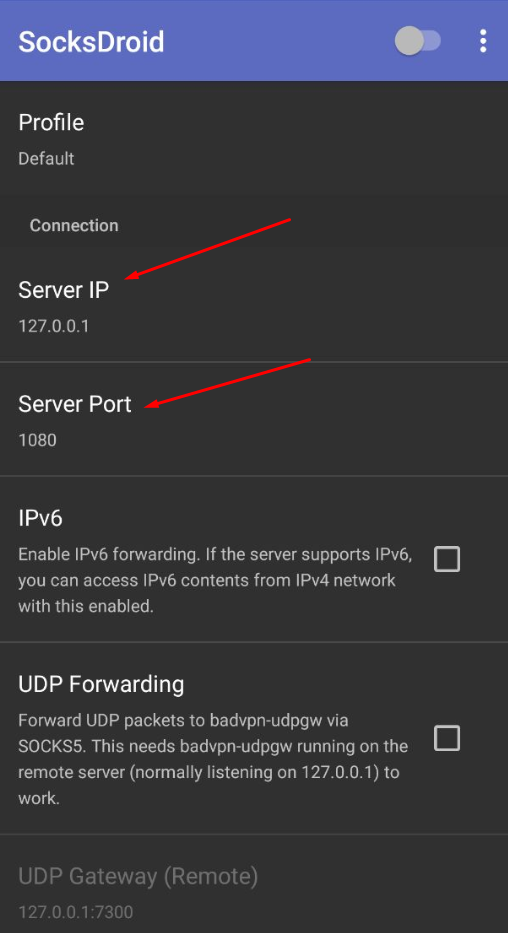Viewport: 508px width, 933px height.
Task: Open the Server Port setting
Action: click(x=254, y=419)
